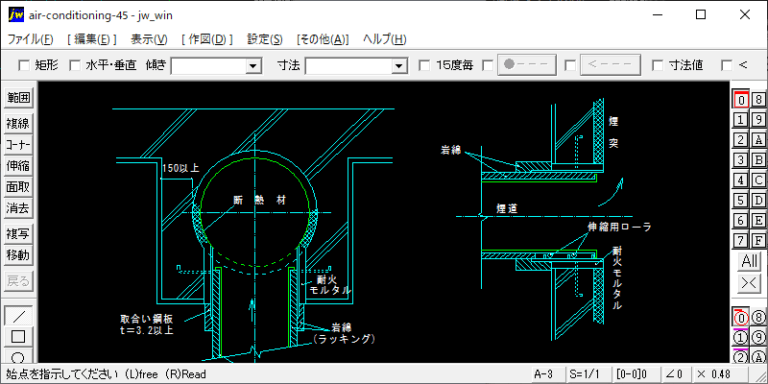Select layer 6 button
The image size is (768, 384).
click(x=741, y=220)
